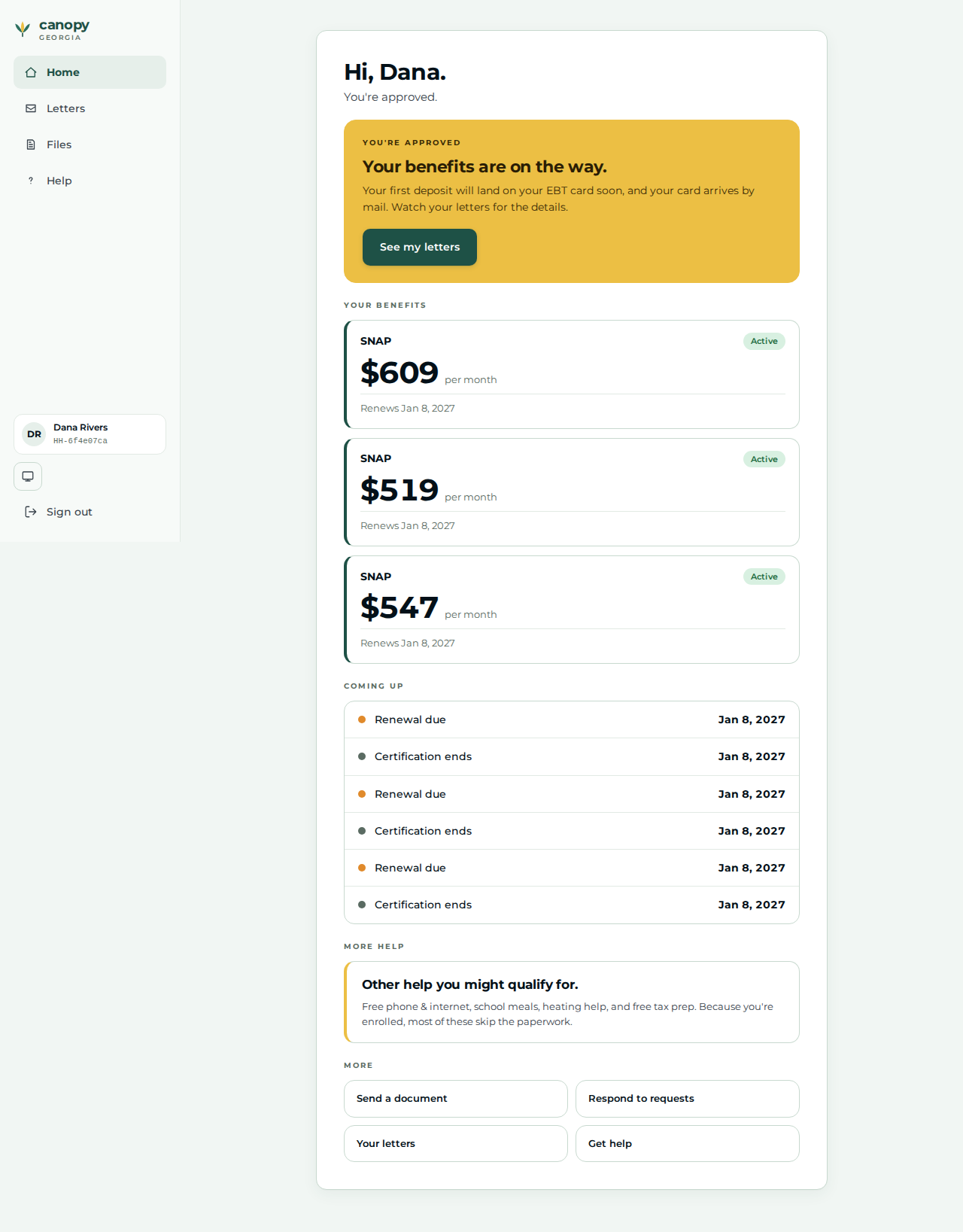963x1232 pixels.
Task: Click the Help question mark icon
Action: 31,181
